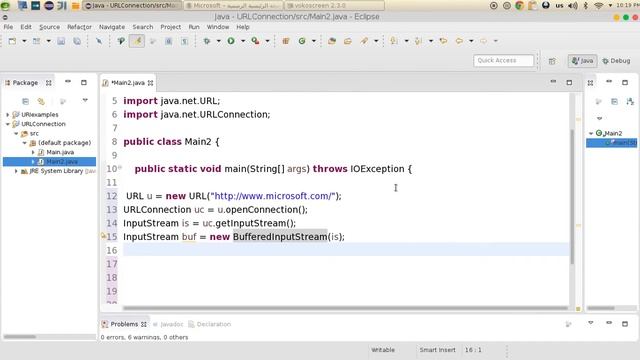Collapse the URLConnection project node
The height and width of the screenshot is (360, 640).
coord(8,124)
